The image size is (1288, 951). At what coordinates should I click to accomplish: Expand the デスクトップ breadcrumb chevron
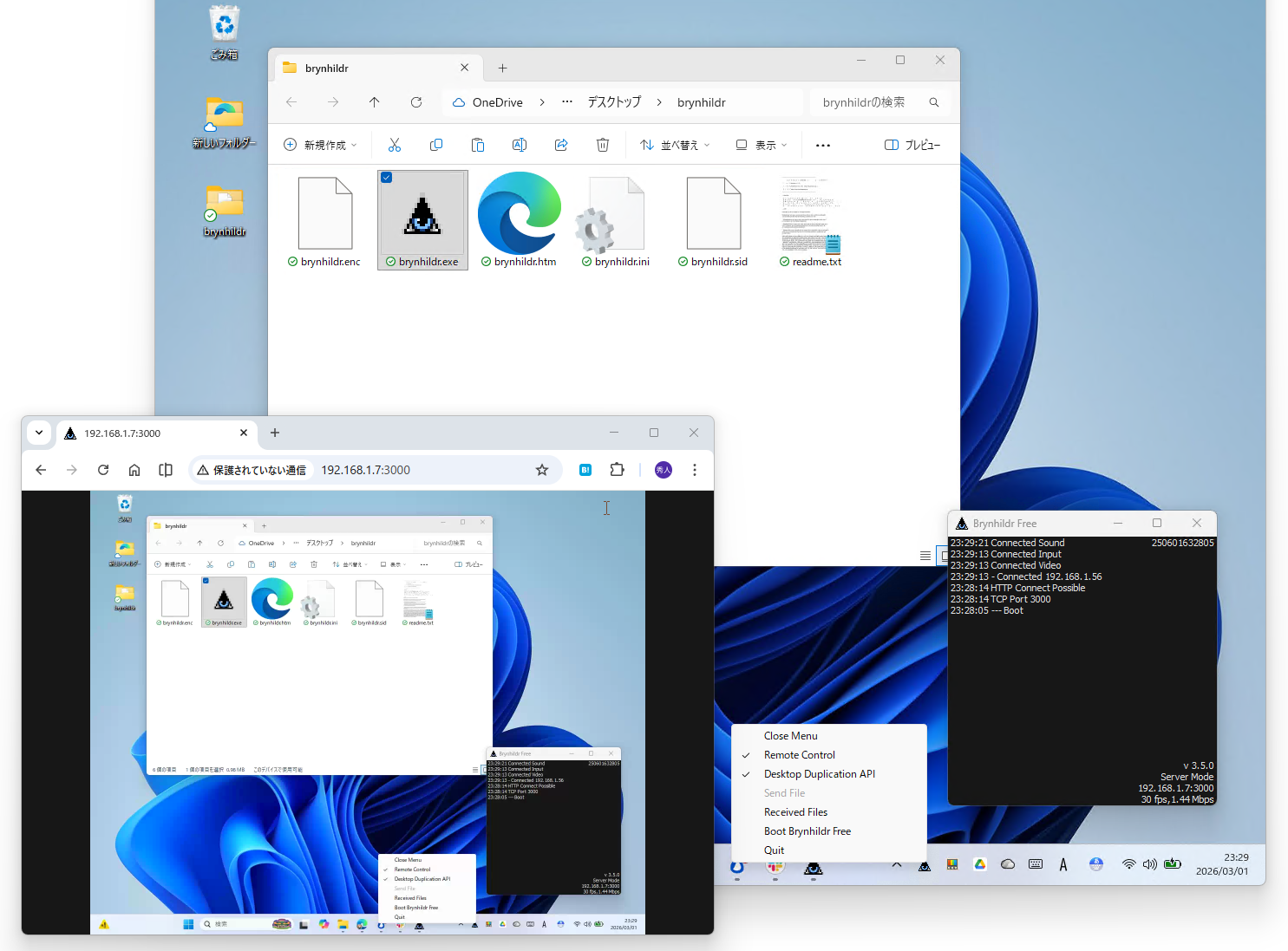tap(659, 102)
